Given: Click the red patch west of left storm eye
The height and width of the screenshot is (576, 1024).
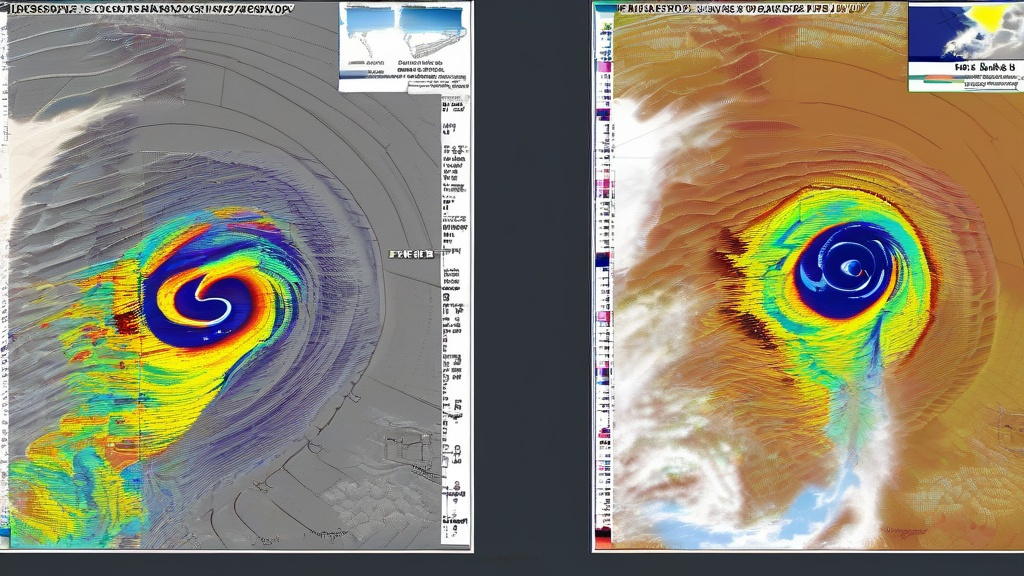Looking at the screenshot, I should pos(127,323).
